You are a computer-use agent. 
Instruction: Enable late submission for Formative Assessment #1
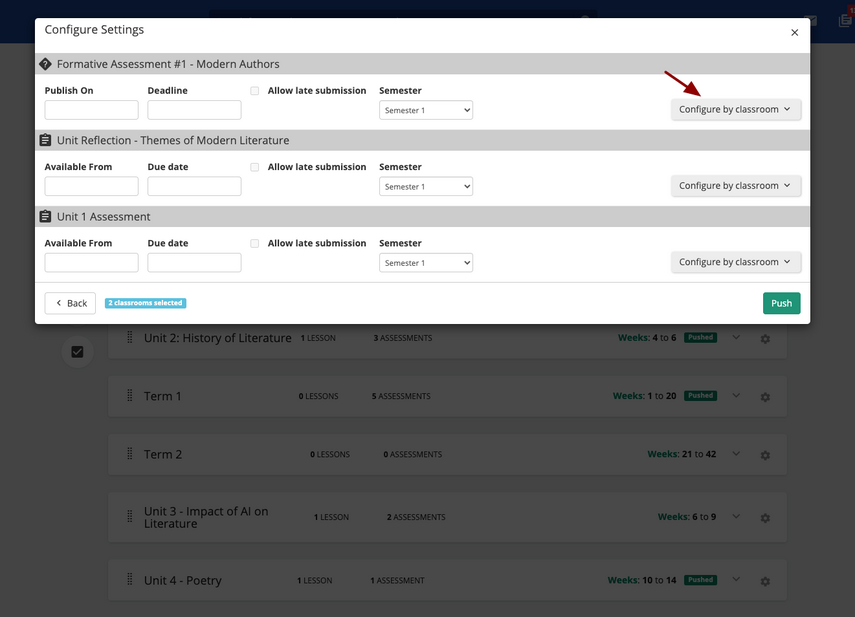[x=255, y=91]
